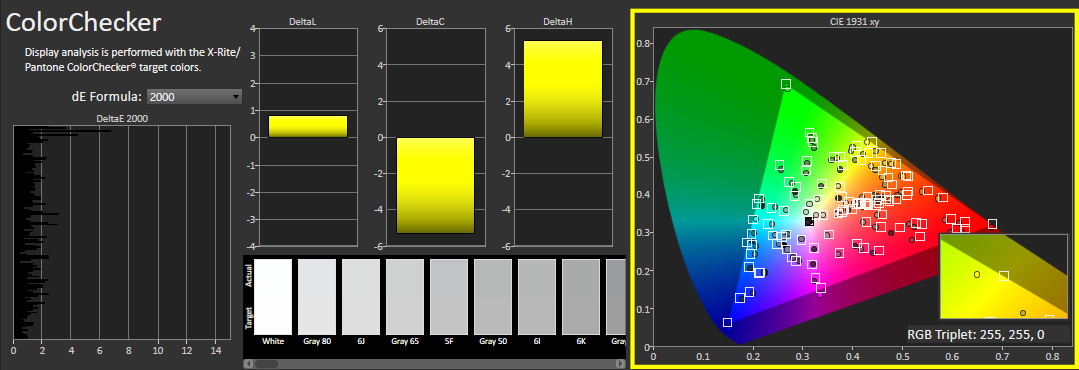1079x370 pixels.
Task: Select the 5F color swatch
Action: click(x=449, y=297)
